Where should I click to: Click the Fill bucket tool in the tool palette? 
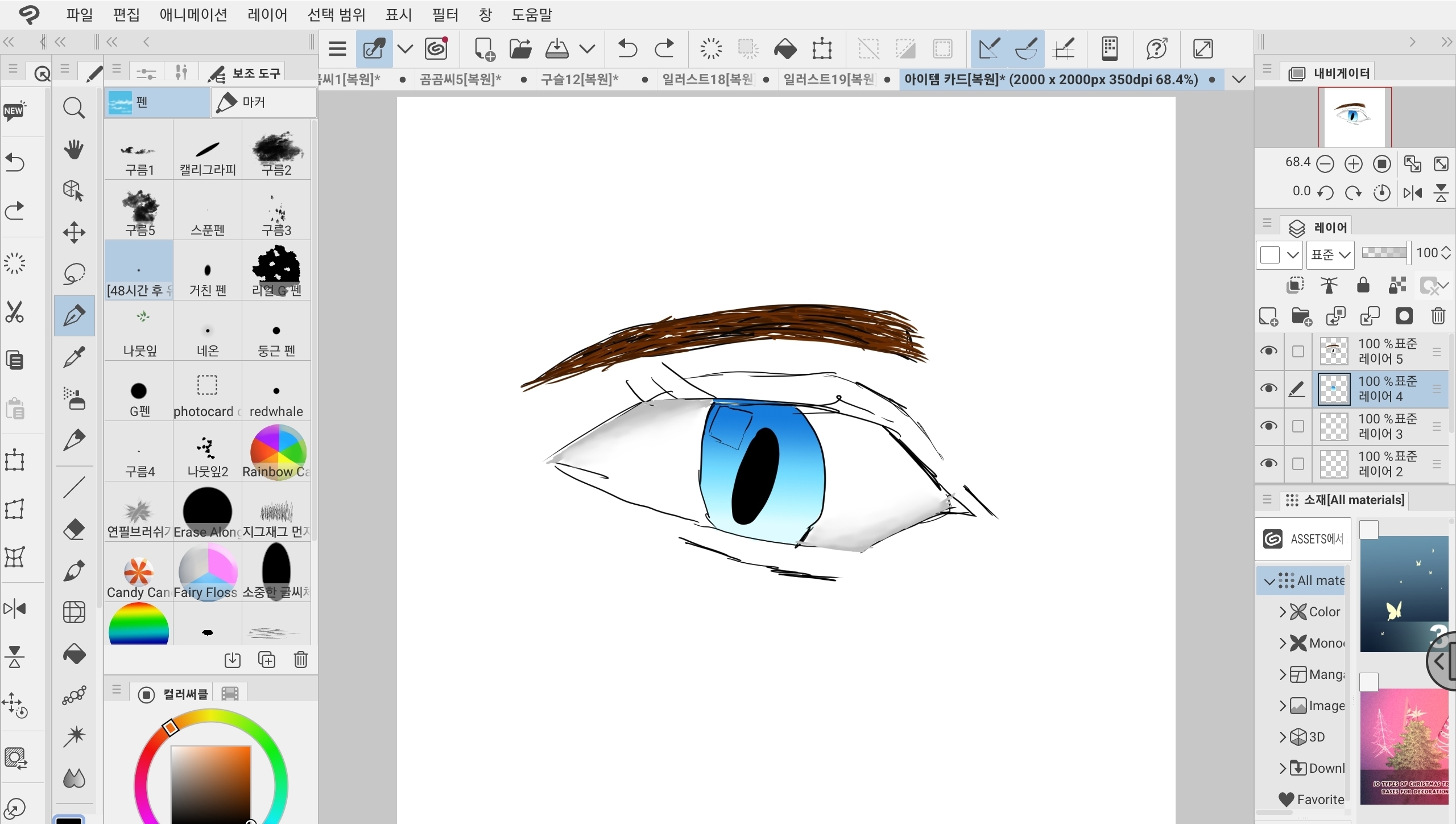[74, 654]
